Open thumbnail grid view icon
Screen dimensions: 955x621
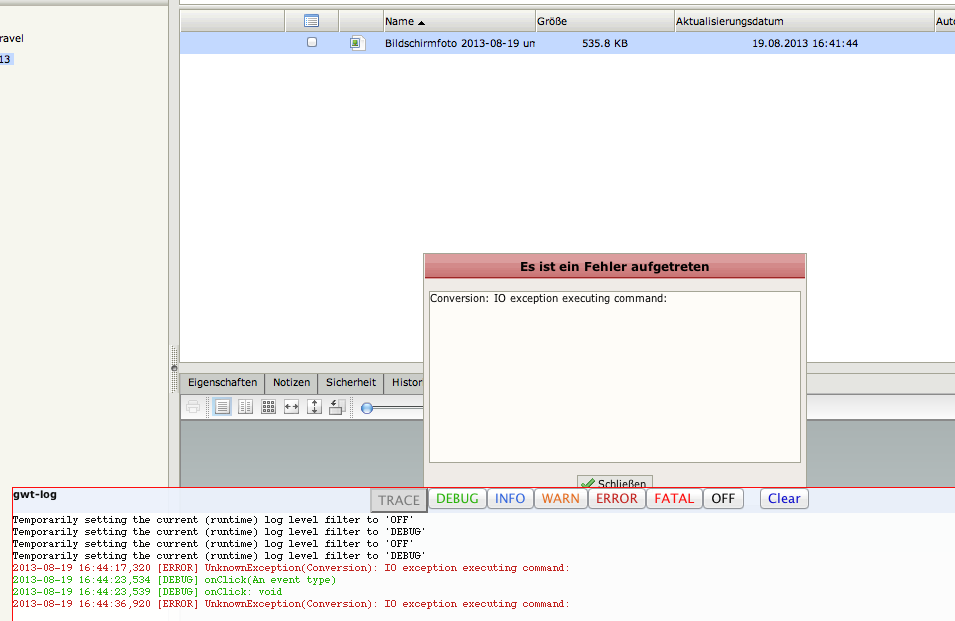[268, 407]
